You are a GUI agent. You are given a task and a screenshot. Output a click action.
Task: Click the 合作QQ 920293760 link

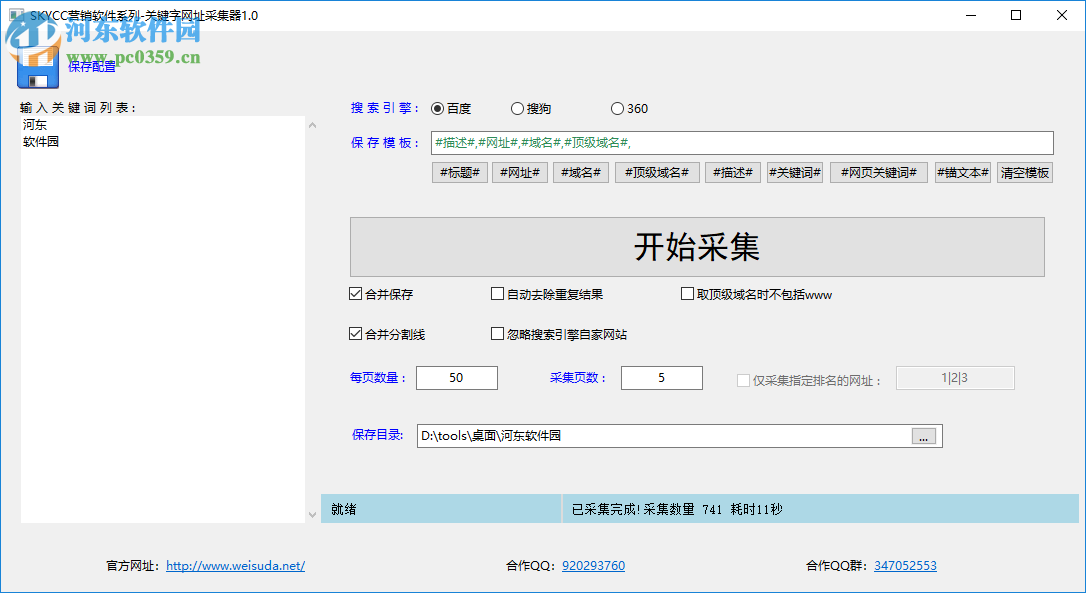click(592, 565)
